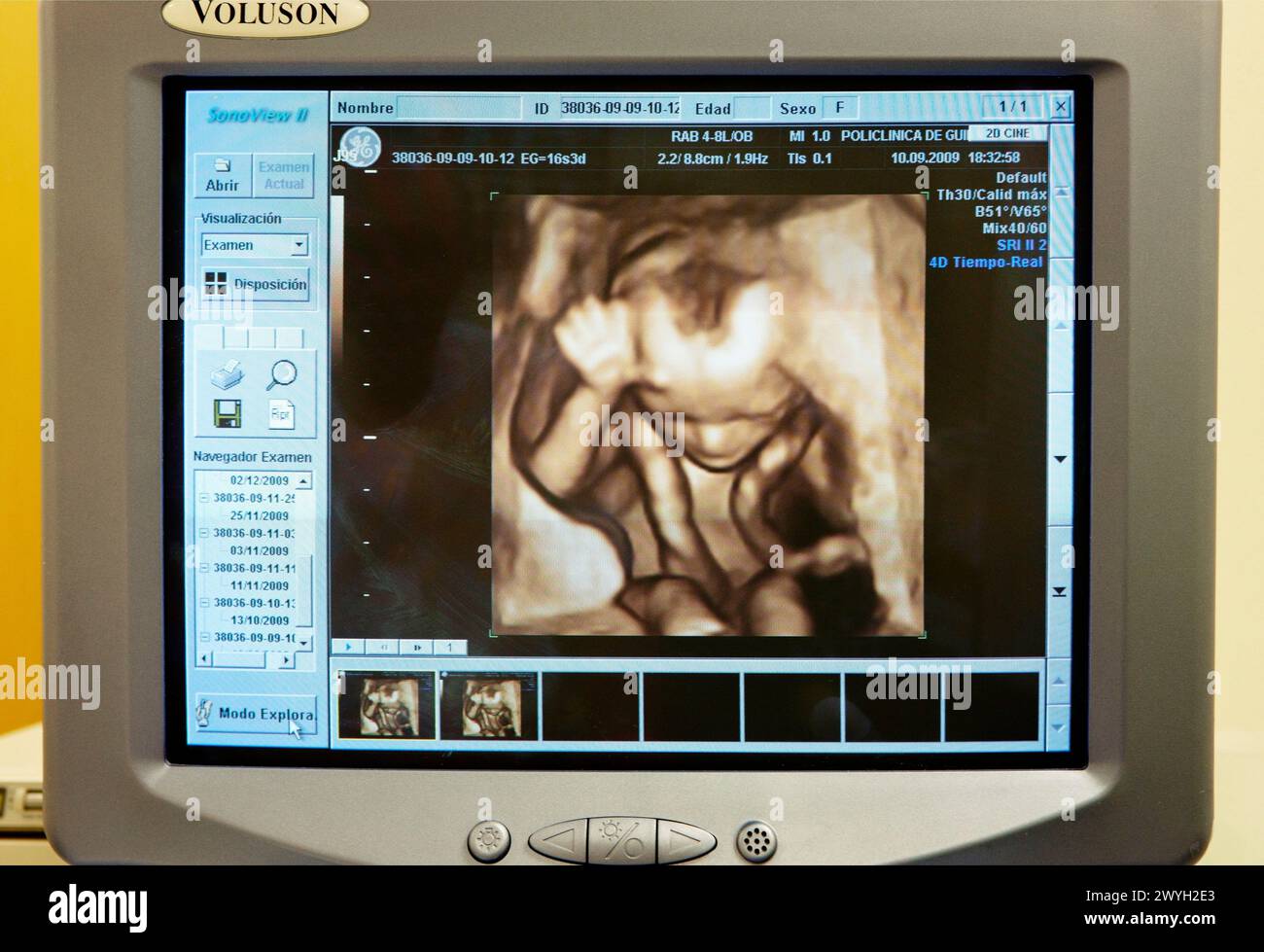Collapse the 38036-09-11-25 exam node

pos(204,498)
